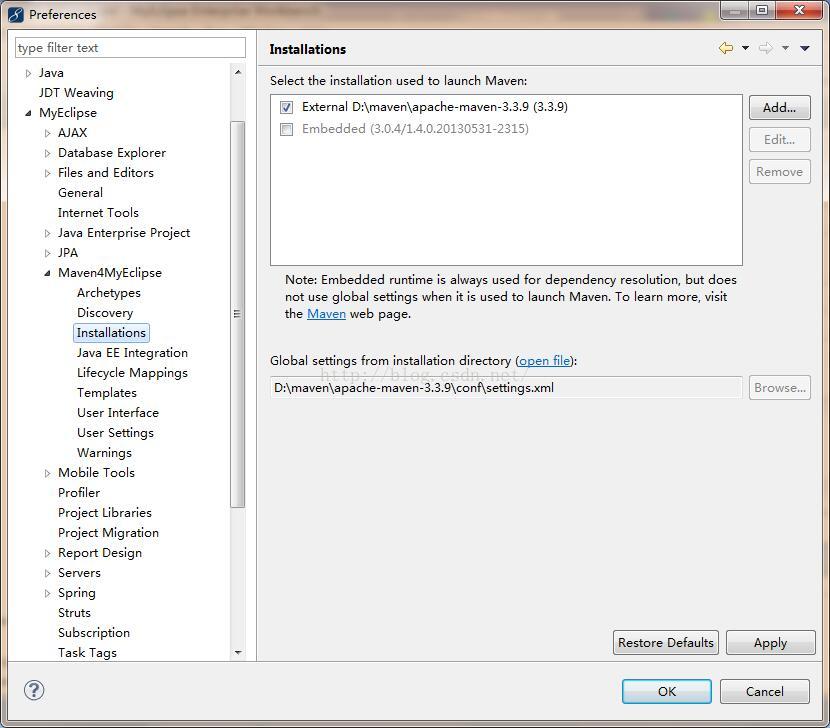Click the tree vertical scrollbar thumb
Image resolution: width=830 pixels, height=728 pixels.
point(238,314)
